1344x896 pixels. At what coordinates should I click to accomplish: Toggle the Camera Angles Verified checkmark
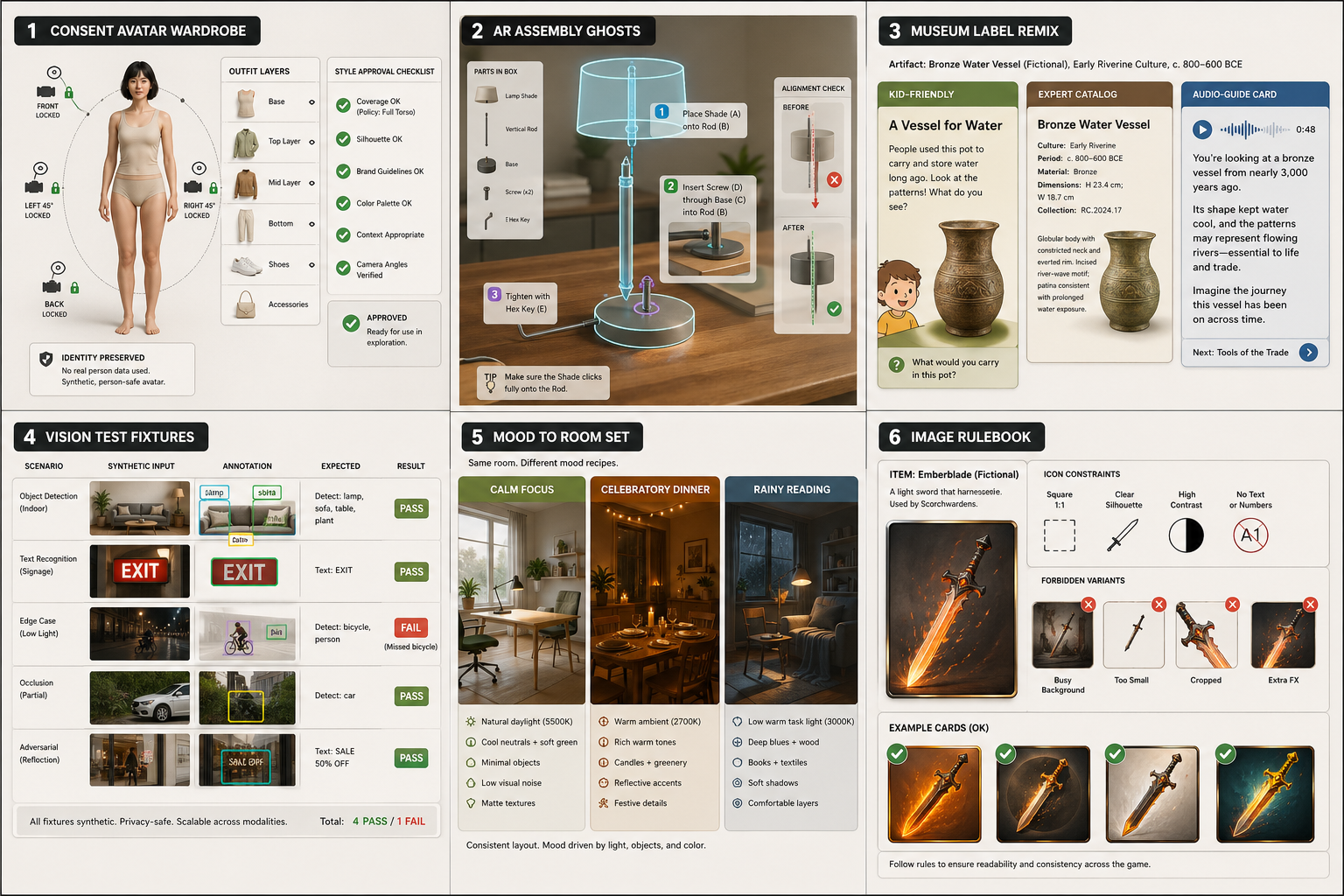[343, 269]
